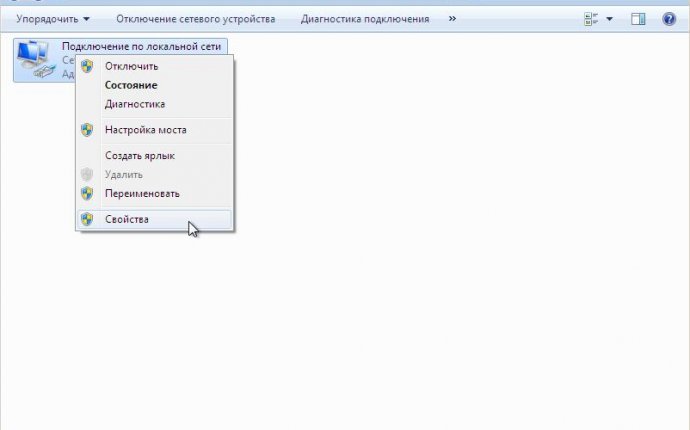
Task: Click the Подключение по локальной сети label
Action: 141,47
